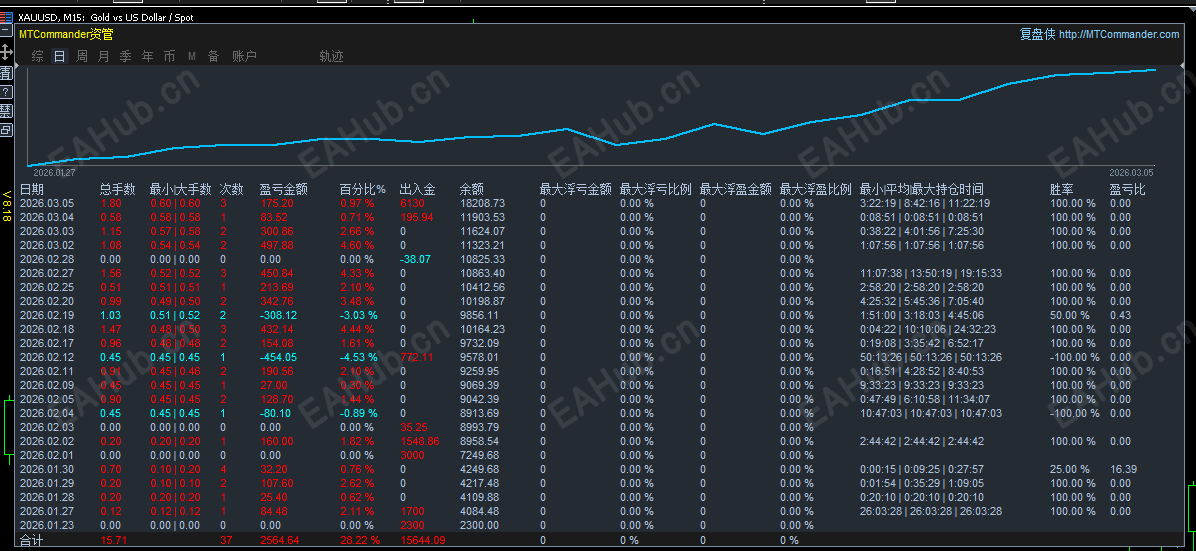Click the 最大浮亏金额 column header
This screenshot has height=551, width=1196.
click(x=575, y=189)
